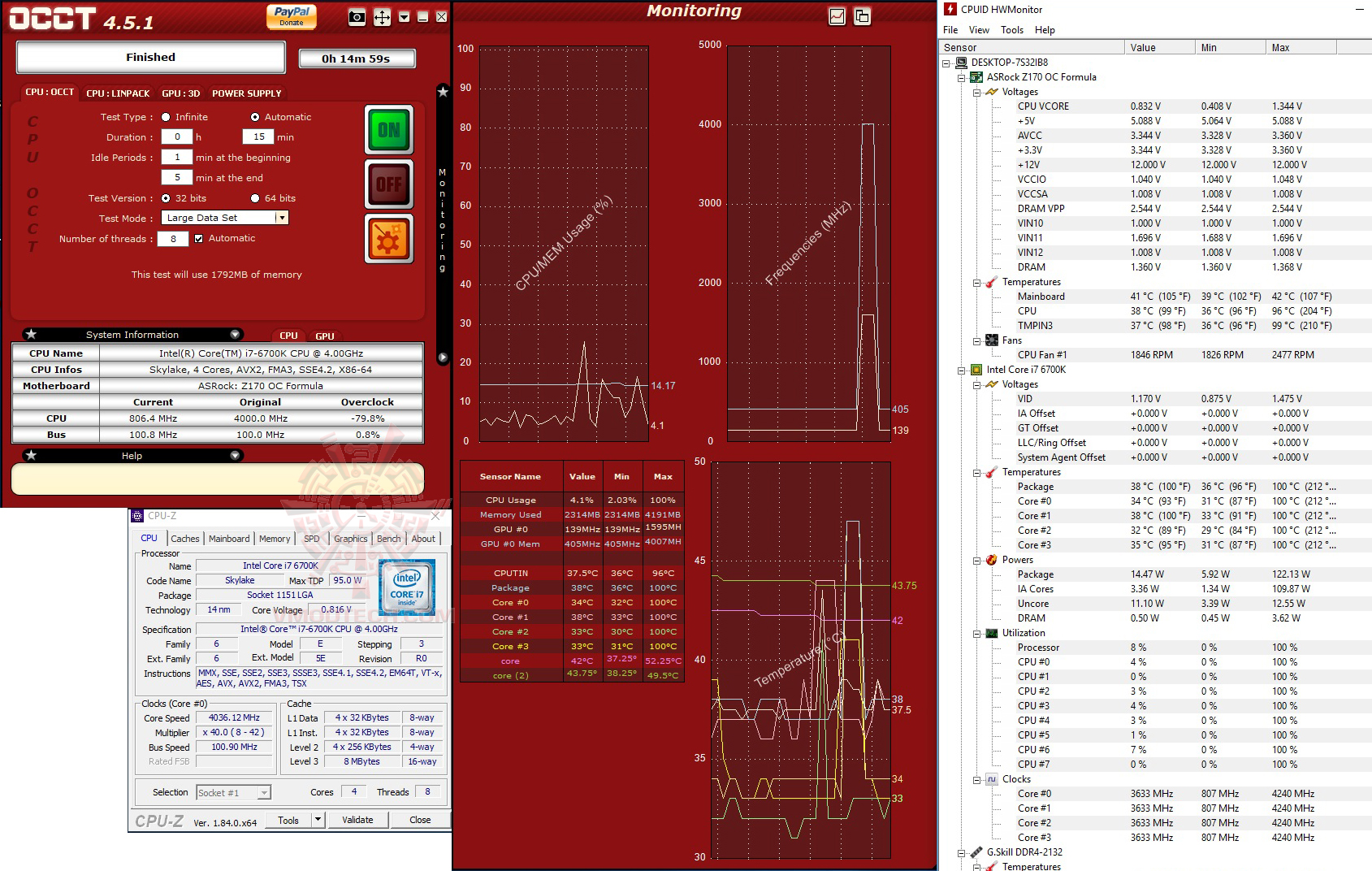Viewport: 1372px width, 871px height.
Task: Stop the test with the OFF button
Action: click(x=389, y=184)
